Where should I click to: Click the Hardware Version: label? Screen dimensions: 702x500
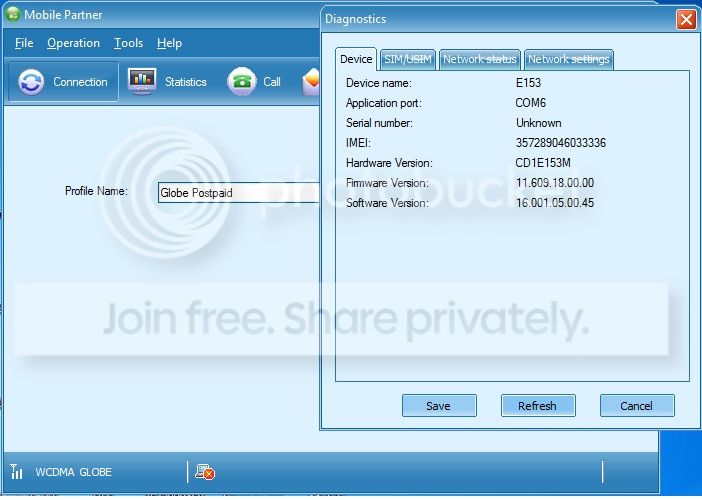[389, 163]
